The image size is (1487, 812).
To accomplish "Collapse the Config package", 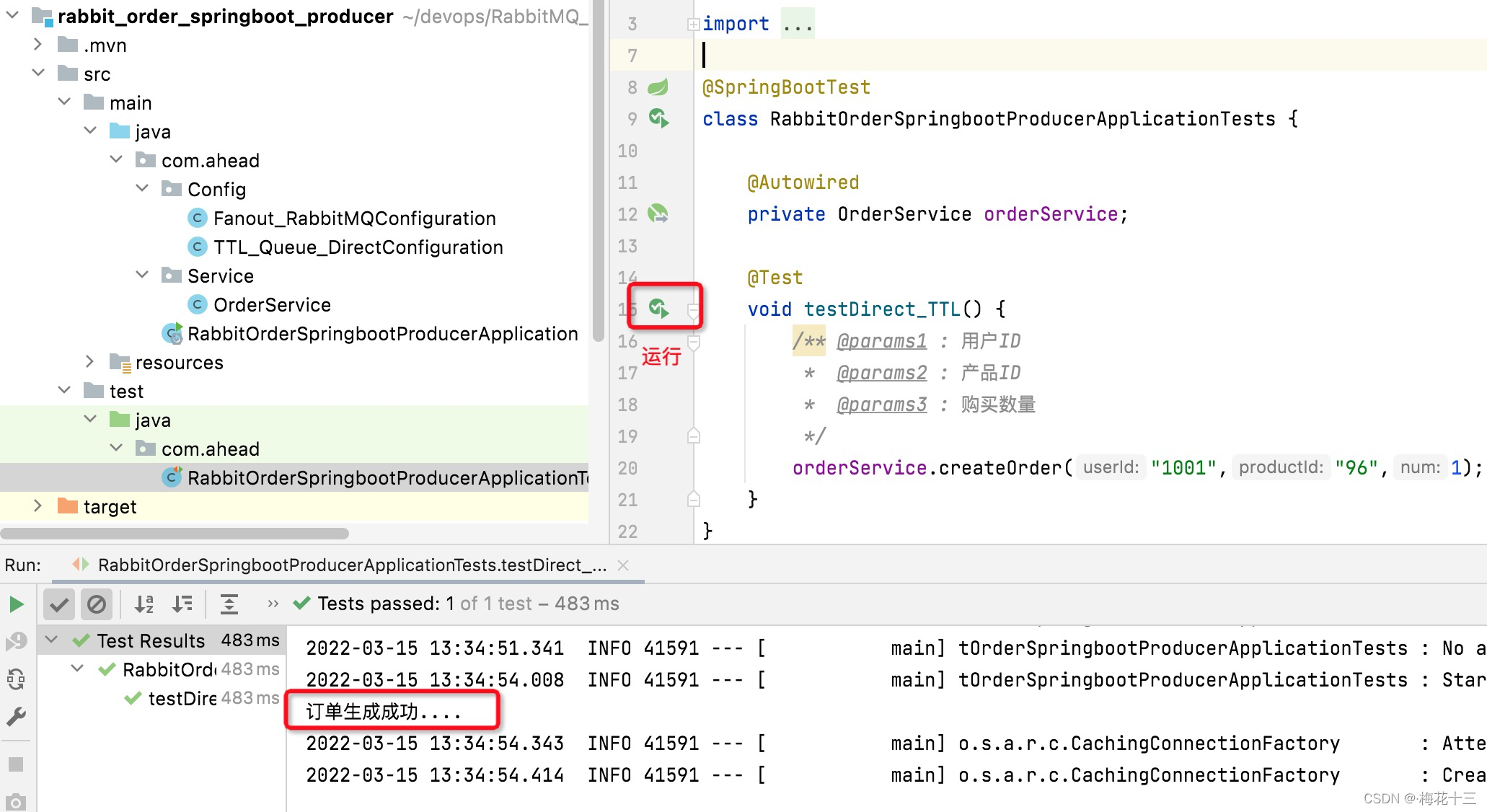I will 142,189.
